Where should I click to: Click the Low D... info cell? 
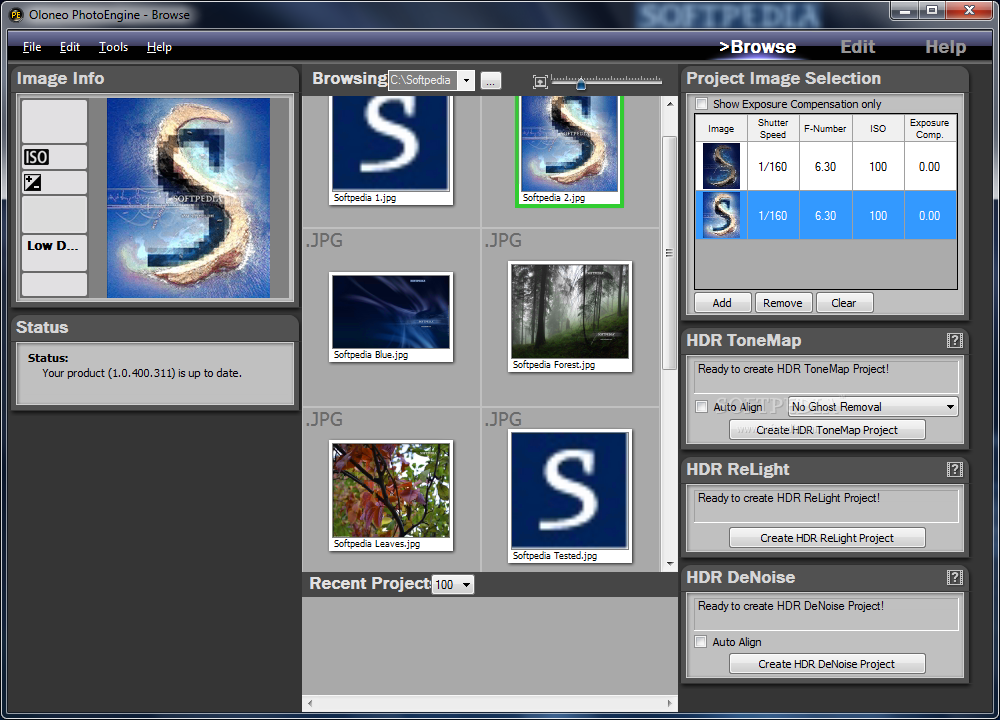(54, 252)
